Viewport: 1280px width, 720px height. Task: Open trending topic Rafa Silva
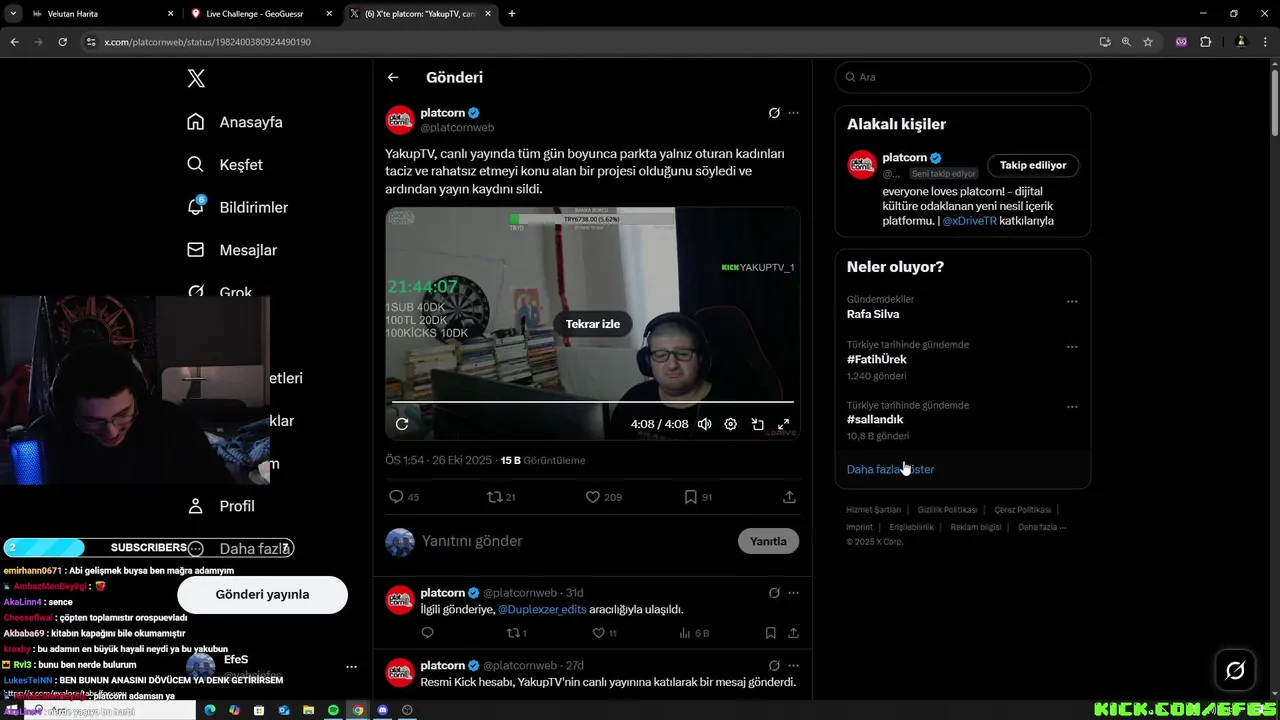(x=873, y=314)
